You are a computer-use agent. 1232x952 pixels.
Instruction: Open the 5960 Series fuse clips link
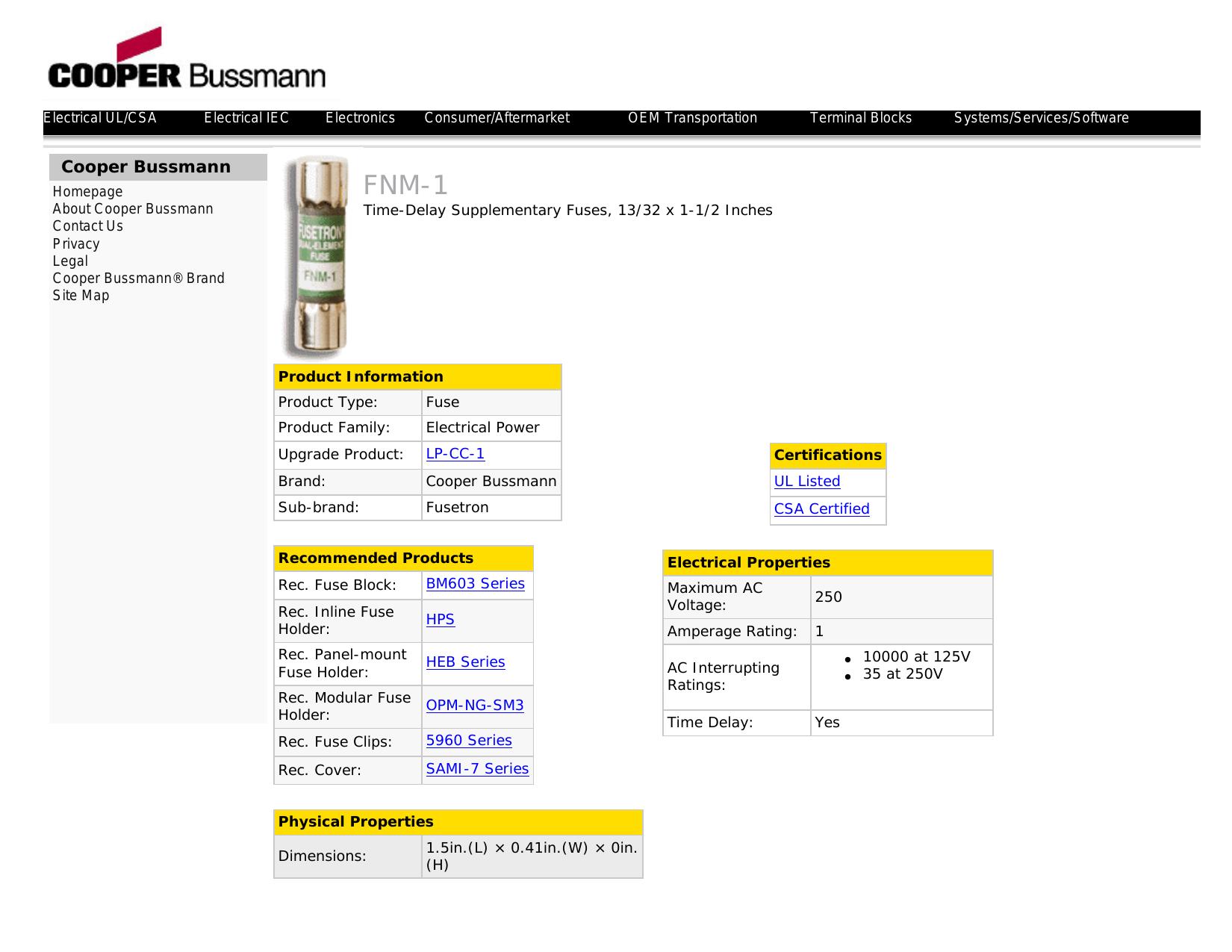(x=469, y=741)
